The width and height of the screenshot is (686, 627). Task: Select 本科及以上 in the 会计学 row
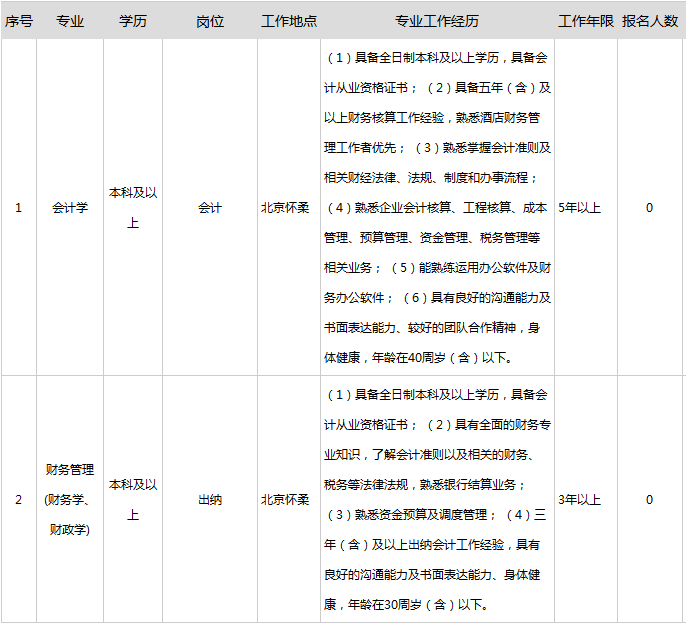coord(133,208)
